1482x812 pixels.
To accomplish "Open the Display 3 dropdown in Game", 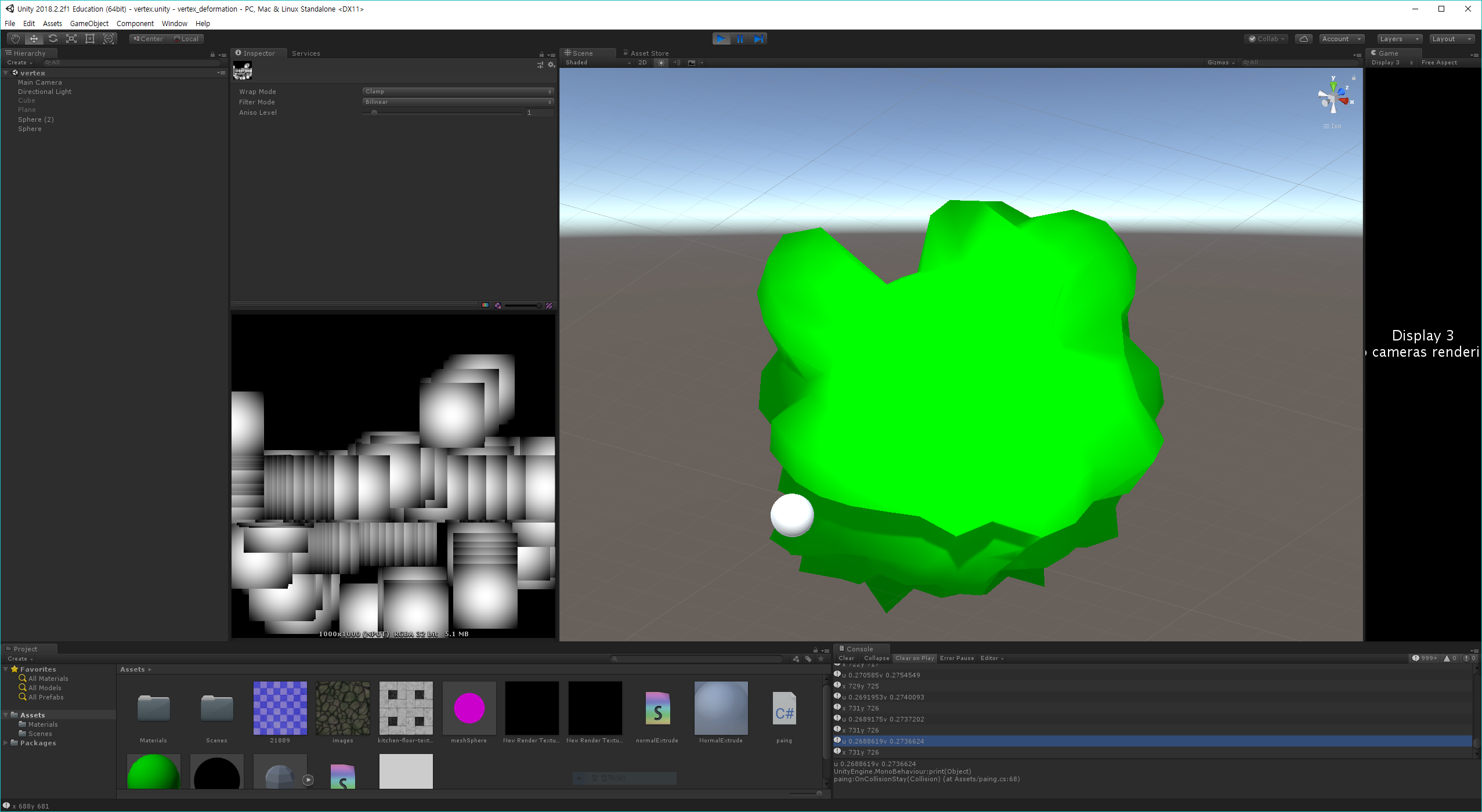I will (1392, 63).
